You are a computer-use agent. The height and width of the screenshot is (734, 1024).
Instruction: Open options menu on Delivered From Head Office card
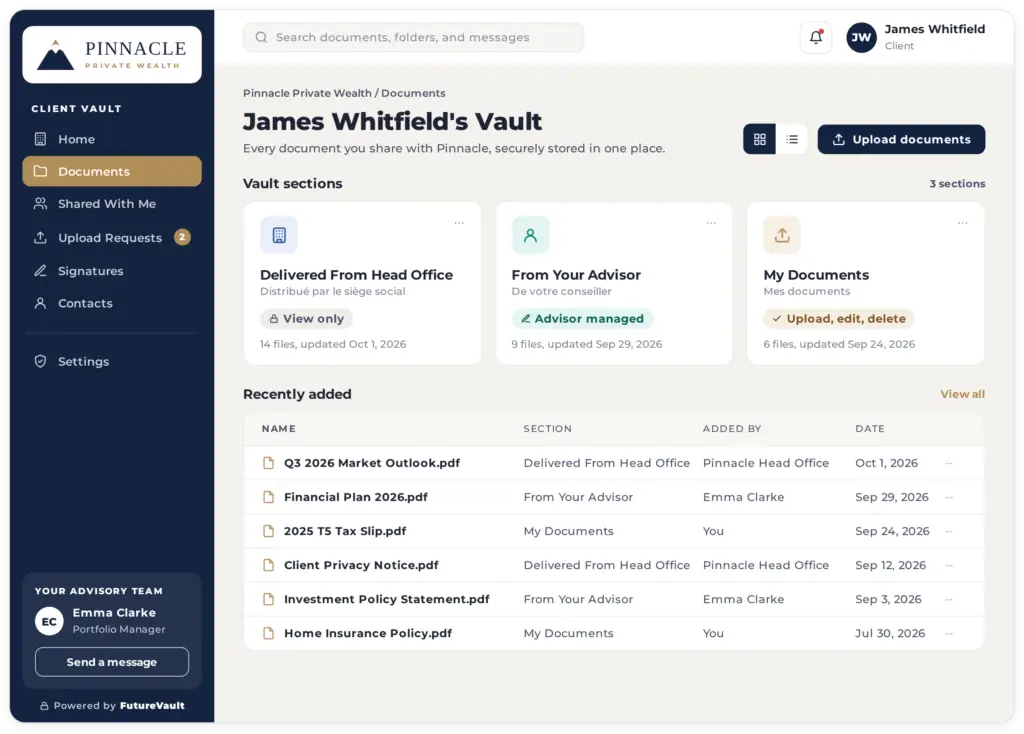point(459,223)
